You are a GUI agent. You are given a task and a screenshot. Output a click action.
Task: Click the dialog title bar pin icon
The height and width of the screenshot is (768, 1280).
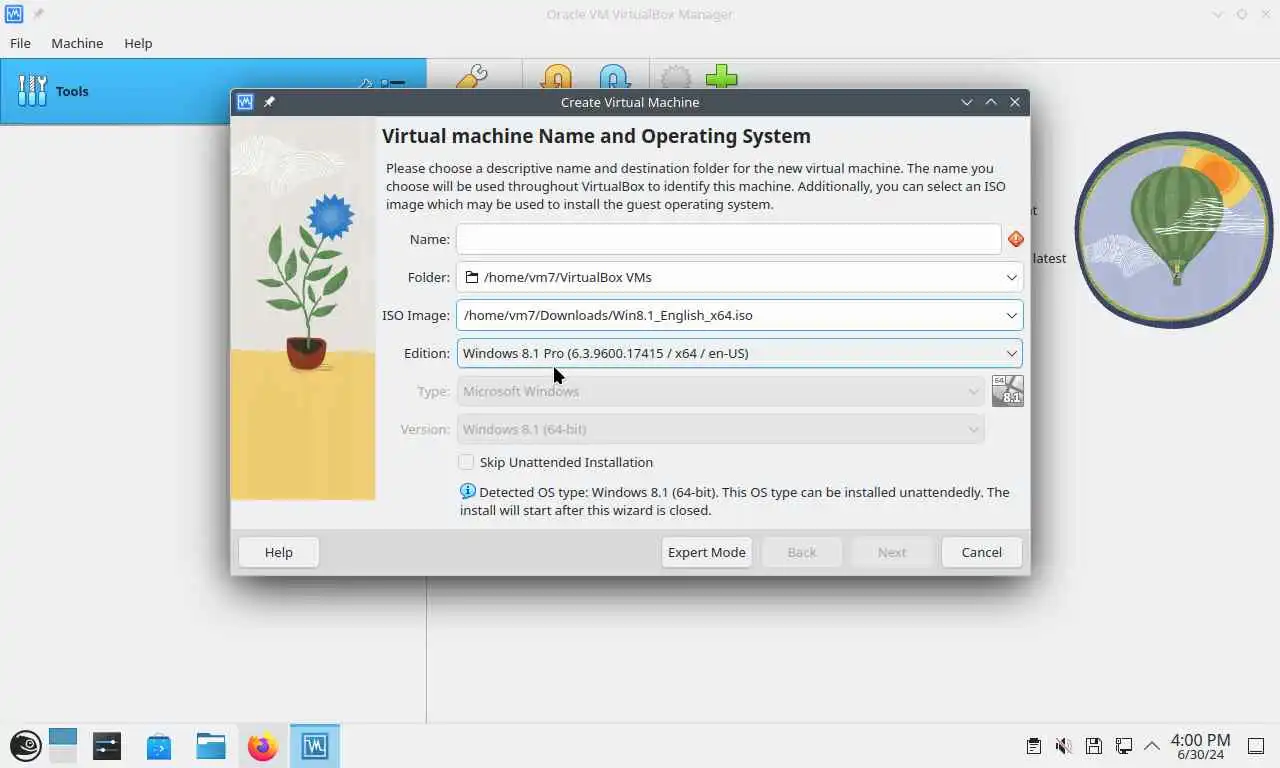tap(269, 102)
